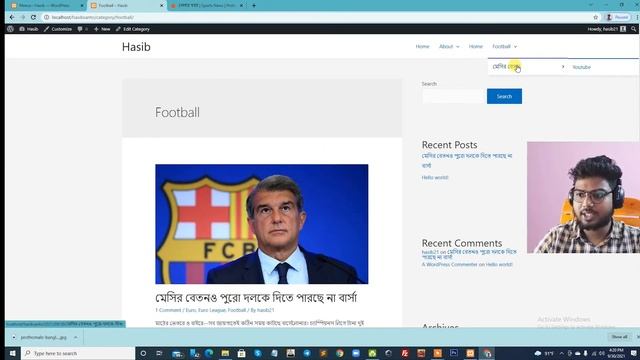Viewport: 640px width, 360px height.
Task: Open the Windows Start menu
Action: pyautogui.click(x=12, y=353)
